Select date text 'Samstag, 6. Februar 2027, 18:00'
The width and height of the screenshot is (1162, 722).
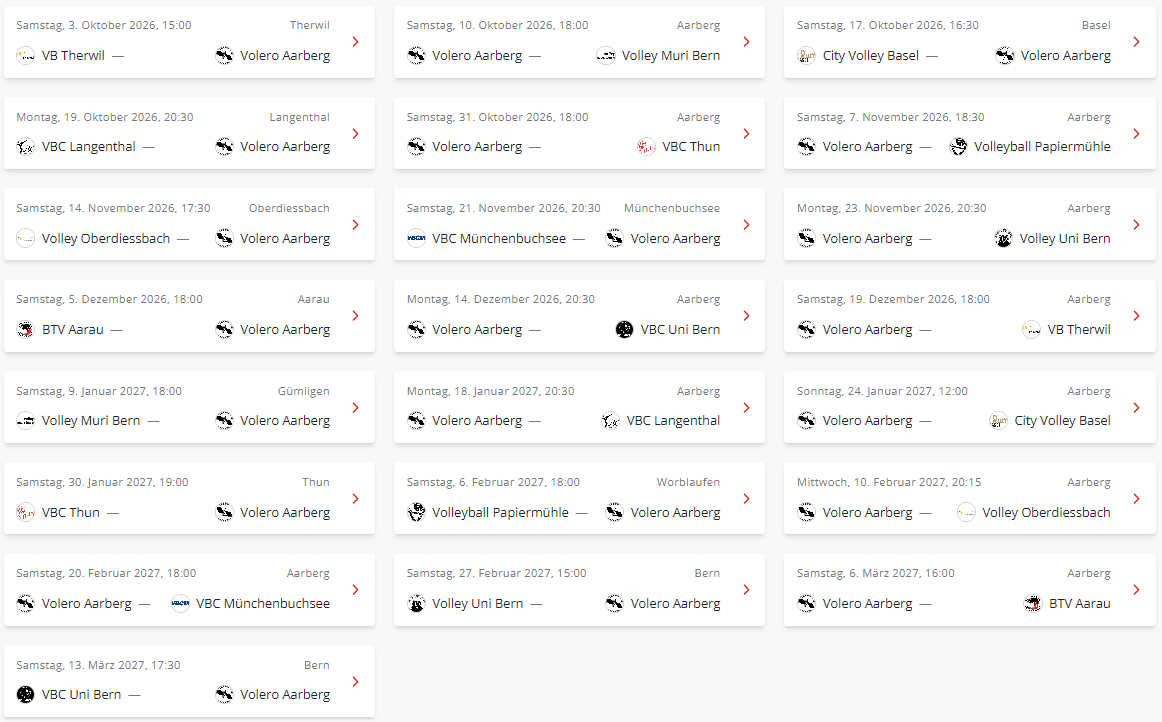pyautogui.click(x=493, y=483)
